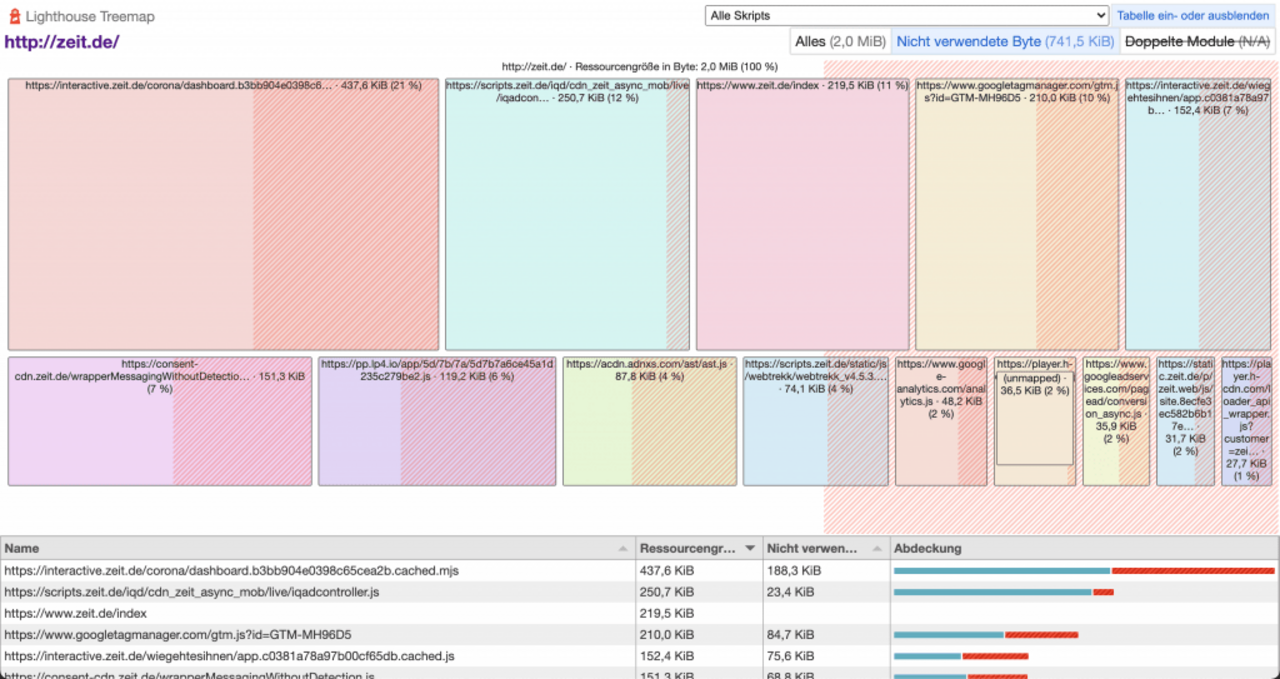This screenshot has width=1280, height=679.
Task: Toggle table with Tabelle ein- oder ausblenden
Action: (x=1192, y=16)
